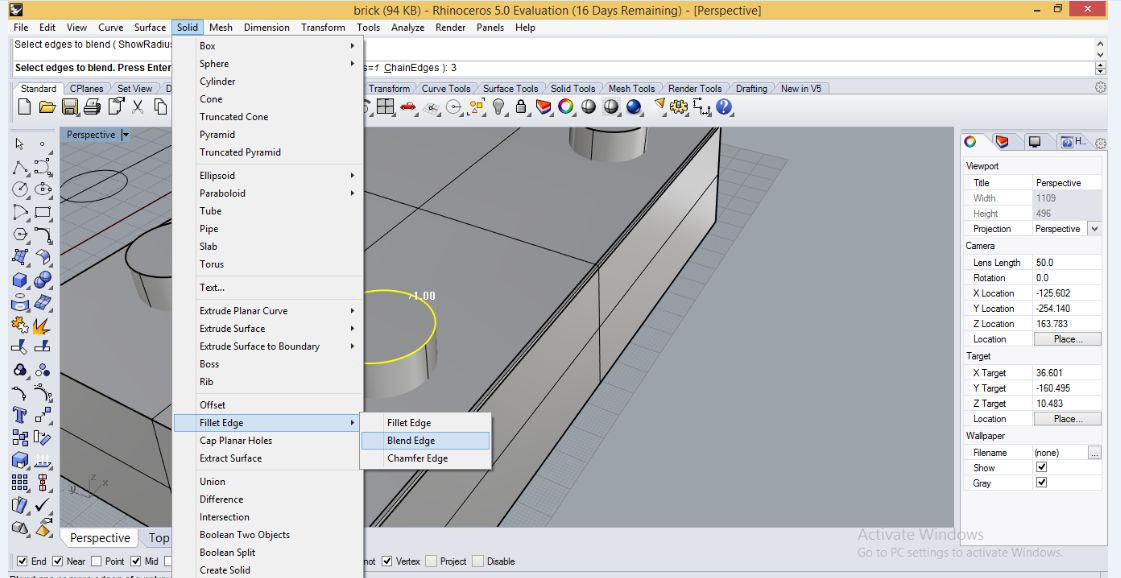Open the Properties color wheel panel tab
Viewport: 1121px width, 578px height.
(970, 142)
